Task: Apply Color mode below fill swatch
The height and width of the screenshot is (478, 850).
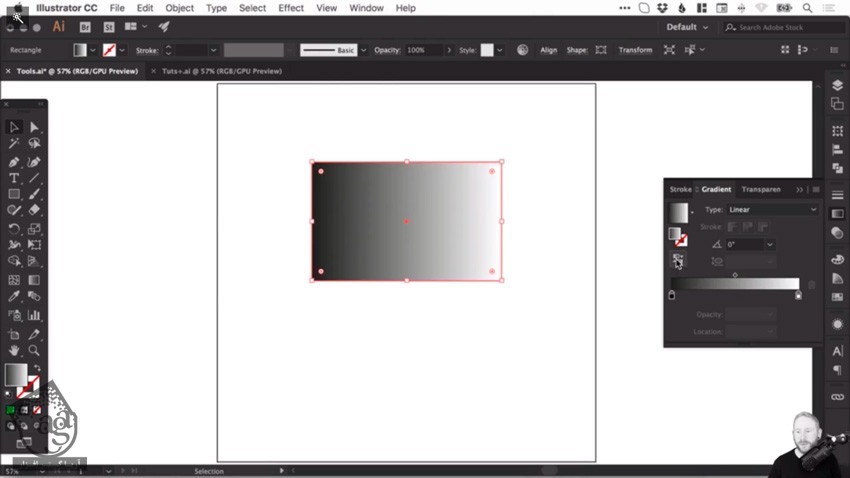Action: point(10,410)
